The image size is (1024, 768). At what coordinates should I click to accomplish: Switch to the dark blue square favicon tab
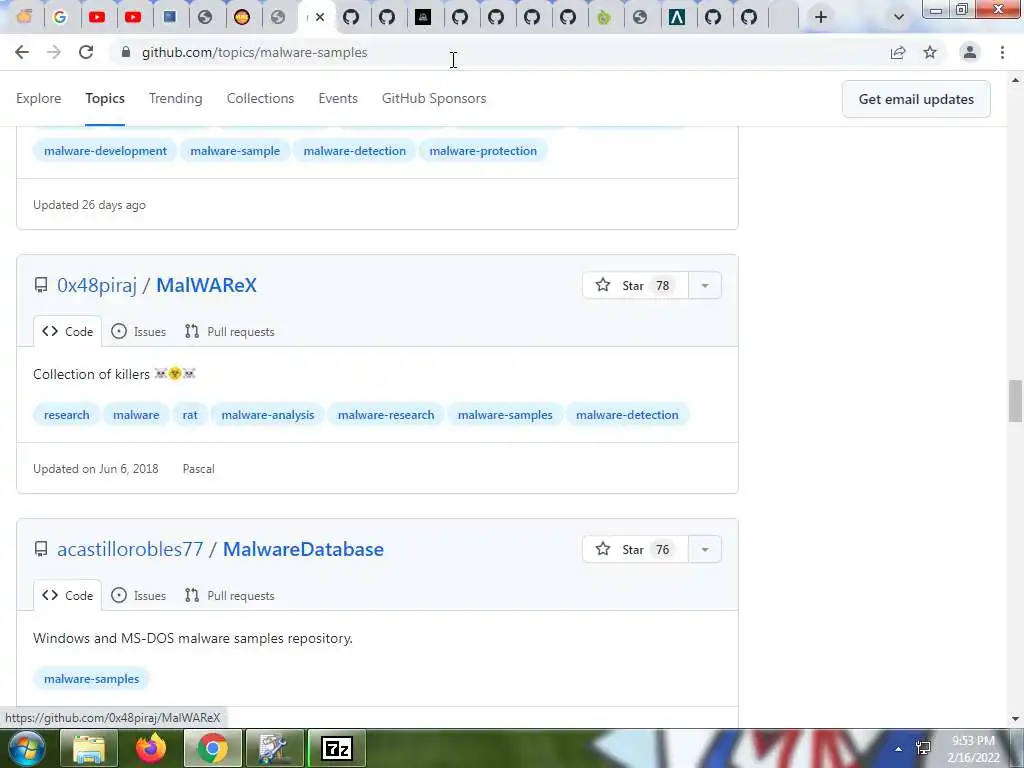[x=170, y=17]
